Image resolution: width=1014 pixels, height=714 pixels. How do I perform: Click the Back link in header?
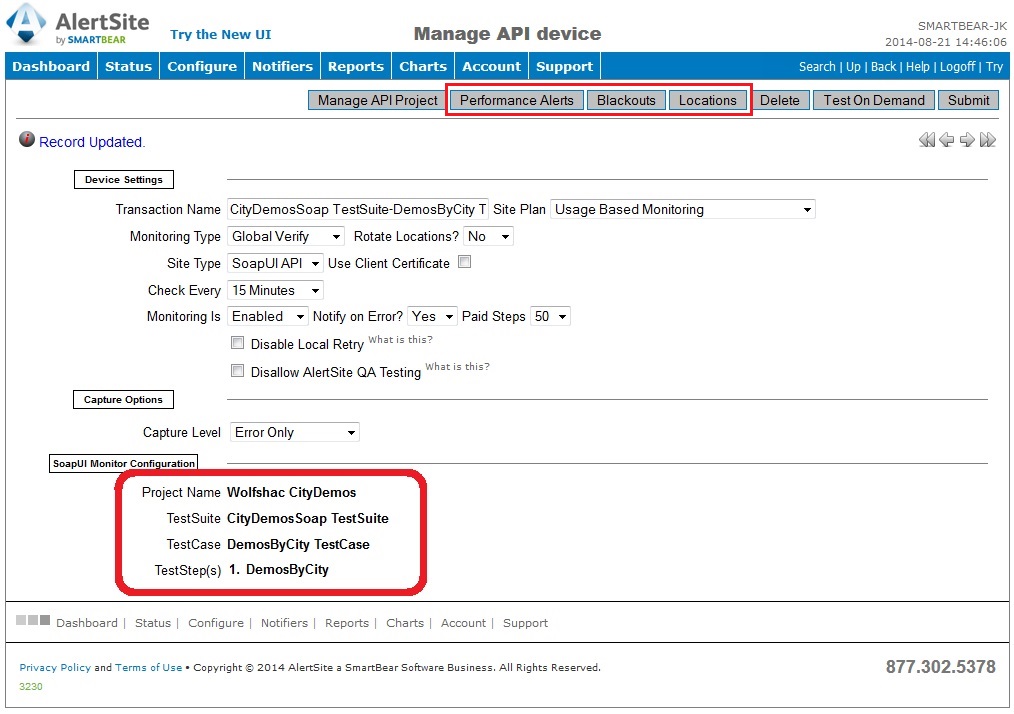click(x=883, y=67)
